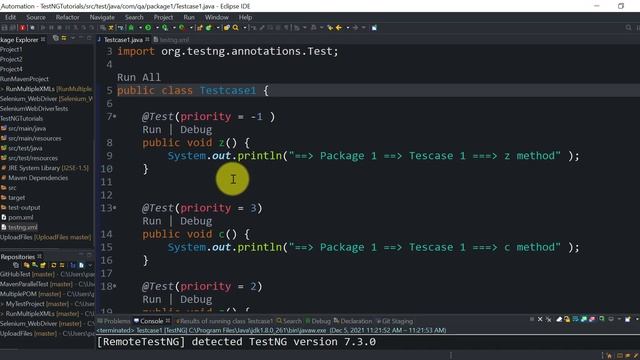Viewport: 640px width, 360px height.
Task: Toggle Word Wrap icon in Console toolbar
Action: [x=576, y=319]
